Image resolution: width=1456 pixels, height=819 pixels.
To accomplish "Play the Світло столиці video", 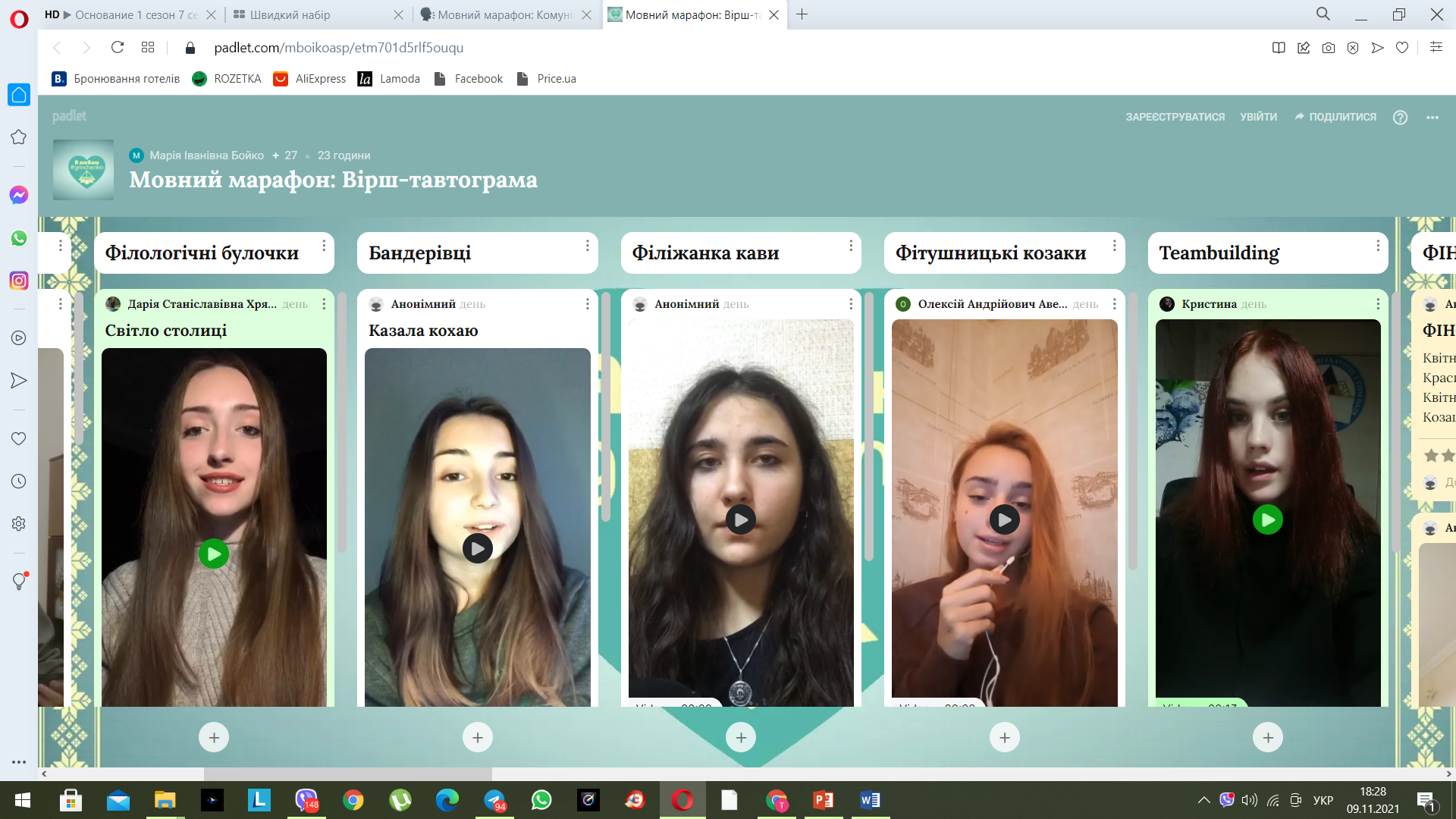I will tap(214, 554).
